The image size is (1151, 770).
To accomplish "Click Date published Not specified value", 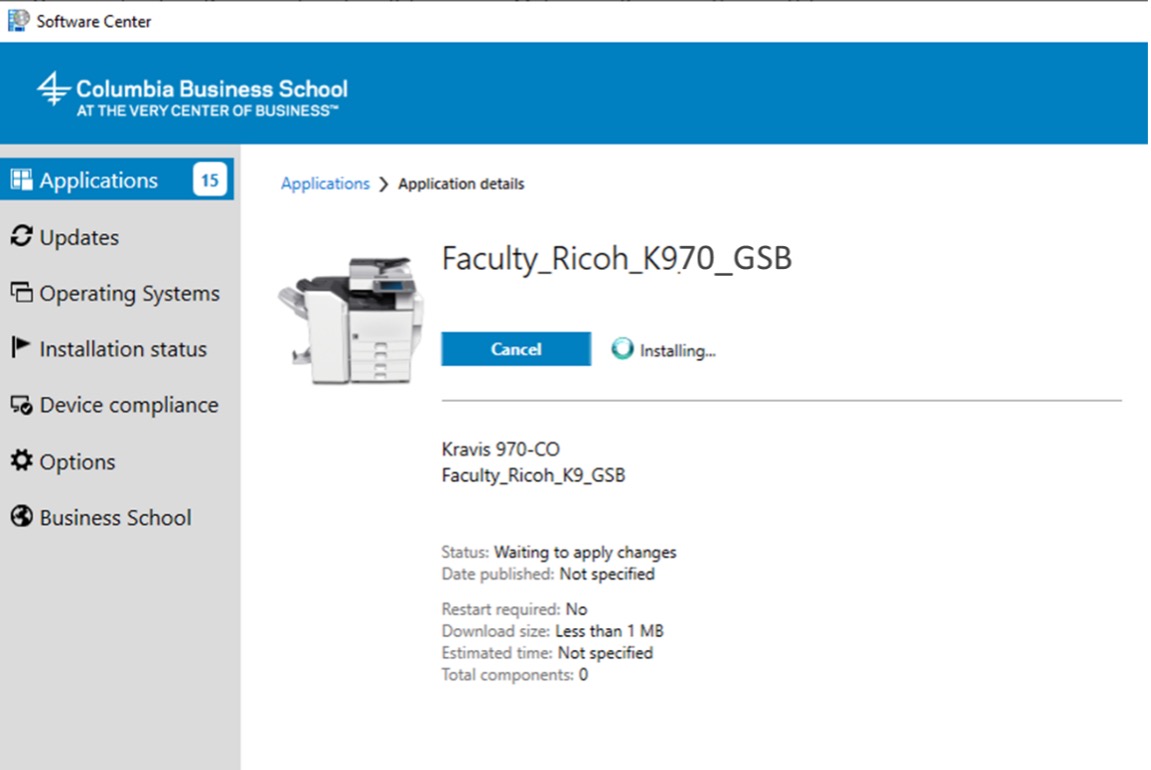I will pos(607,574).
